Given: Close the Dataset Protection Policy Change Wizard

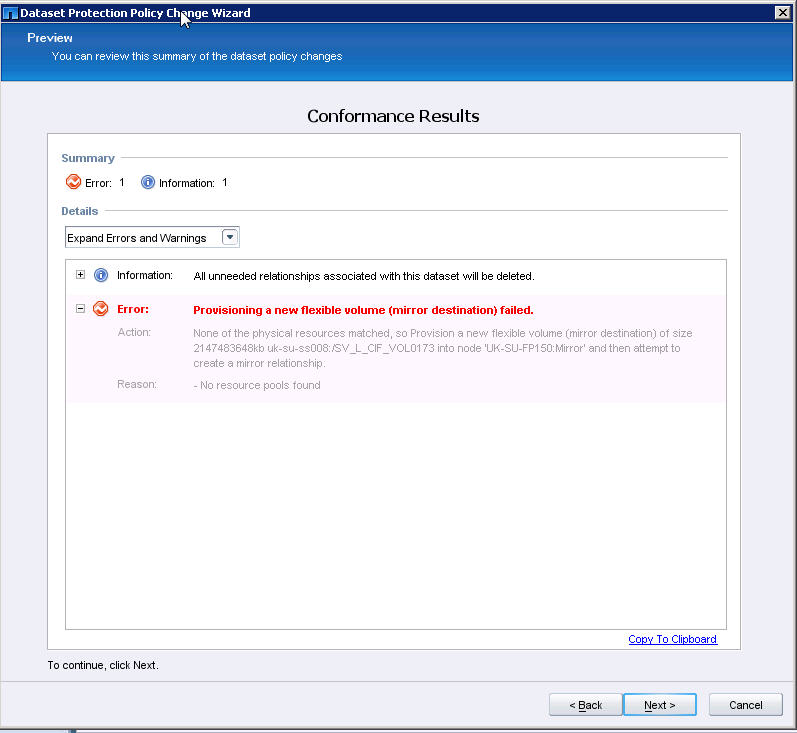Looking at the screenshot, I should [x=782, y=13].
